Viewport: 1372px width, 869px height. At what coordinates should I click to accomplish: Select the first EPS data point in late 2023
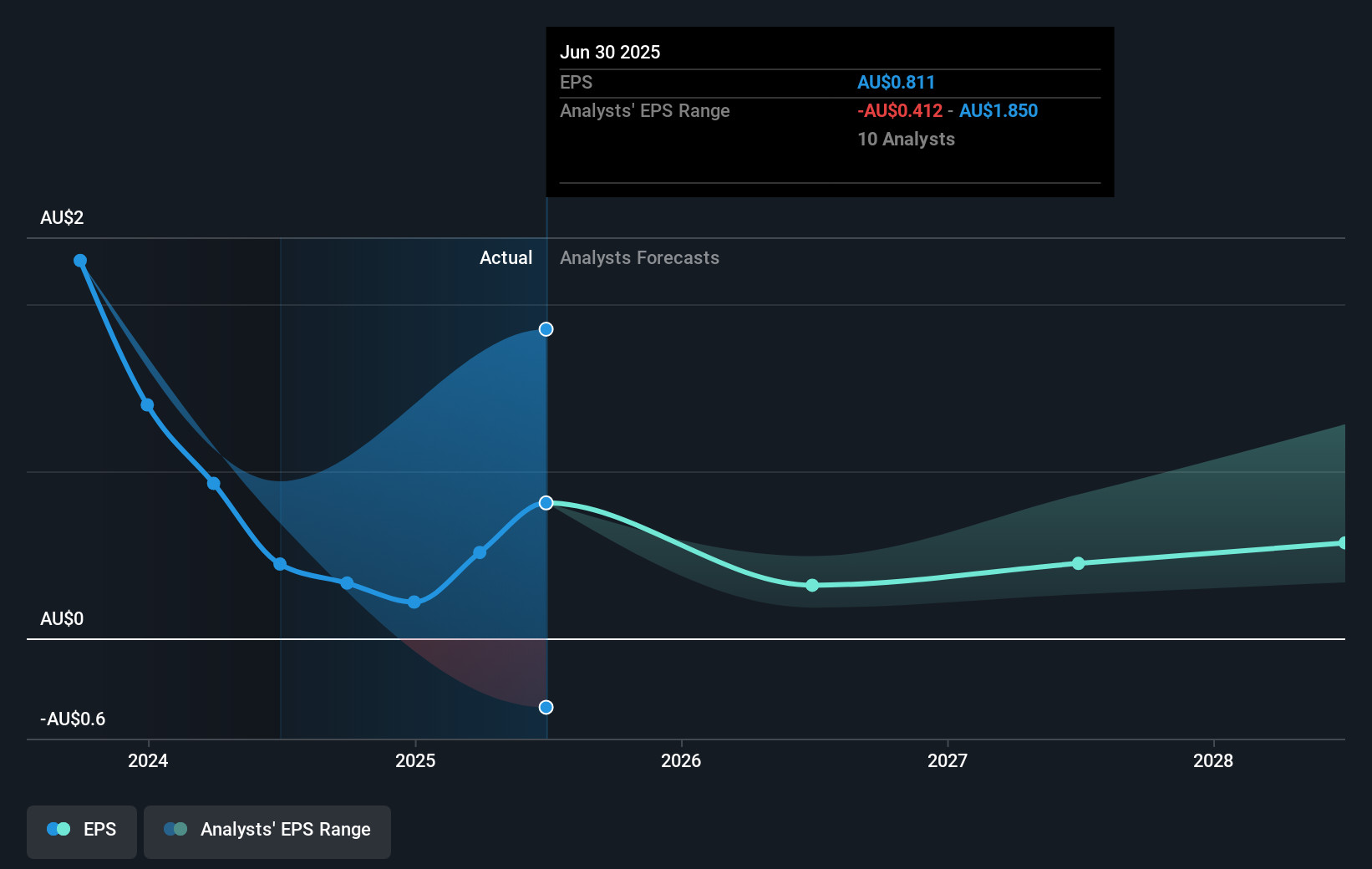tap(80, 261)
